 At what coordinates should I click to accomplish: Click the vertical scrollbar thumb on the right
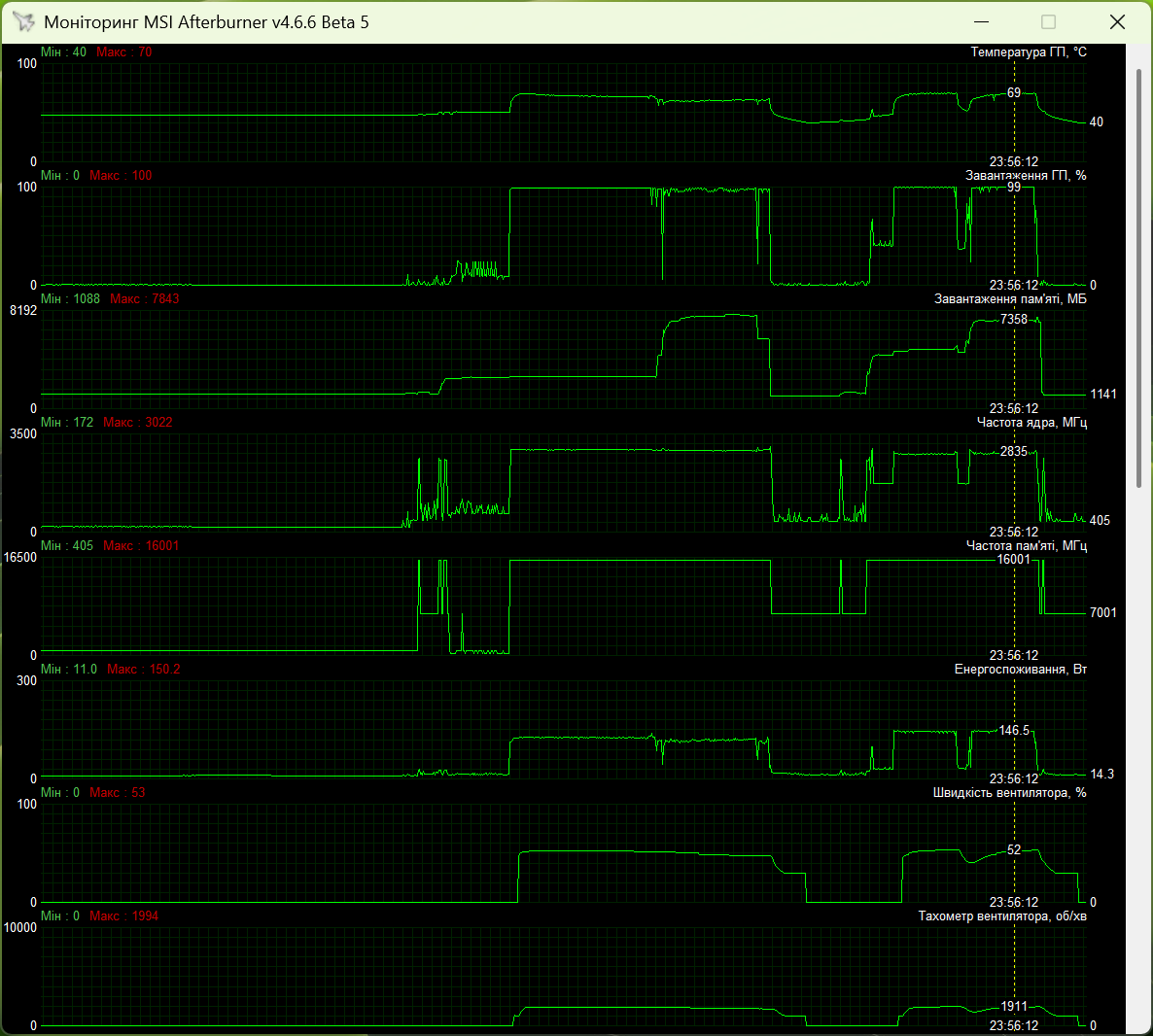click(x=1139, y=279)
